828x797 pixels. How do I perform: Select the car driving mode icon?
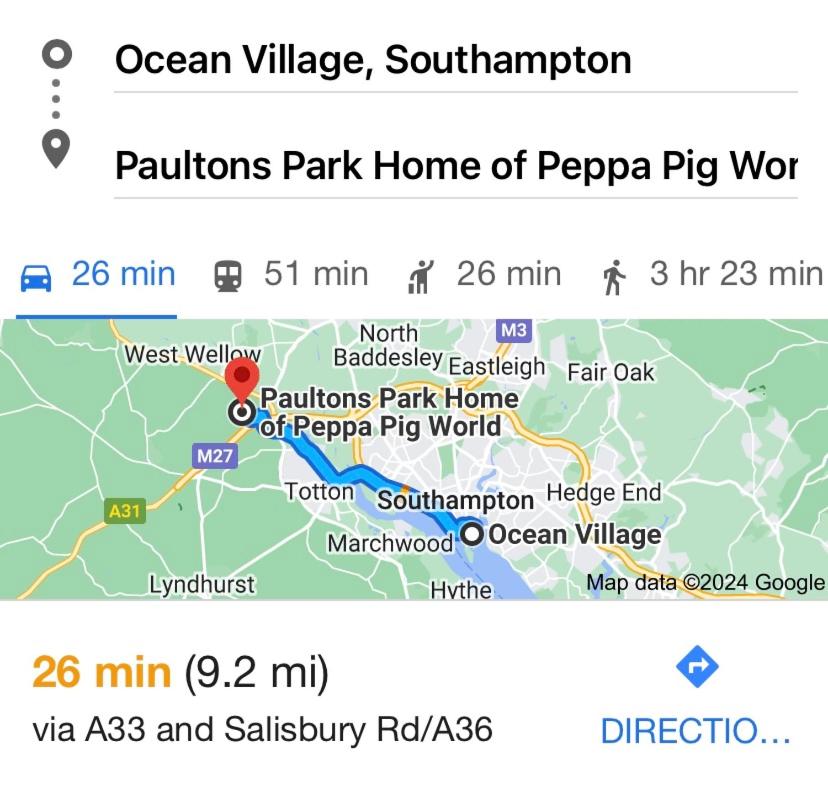point(36,278)
